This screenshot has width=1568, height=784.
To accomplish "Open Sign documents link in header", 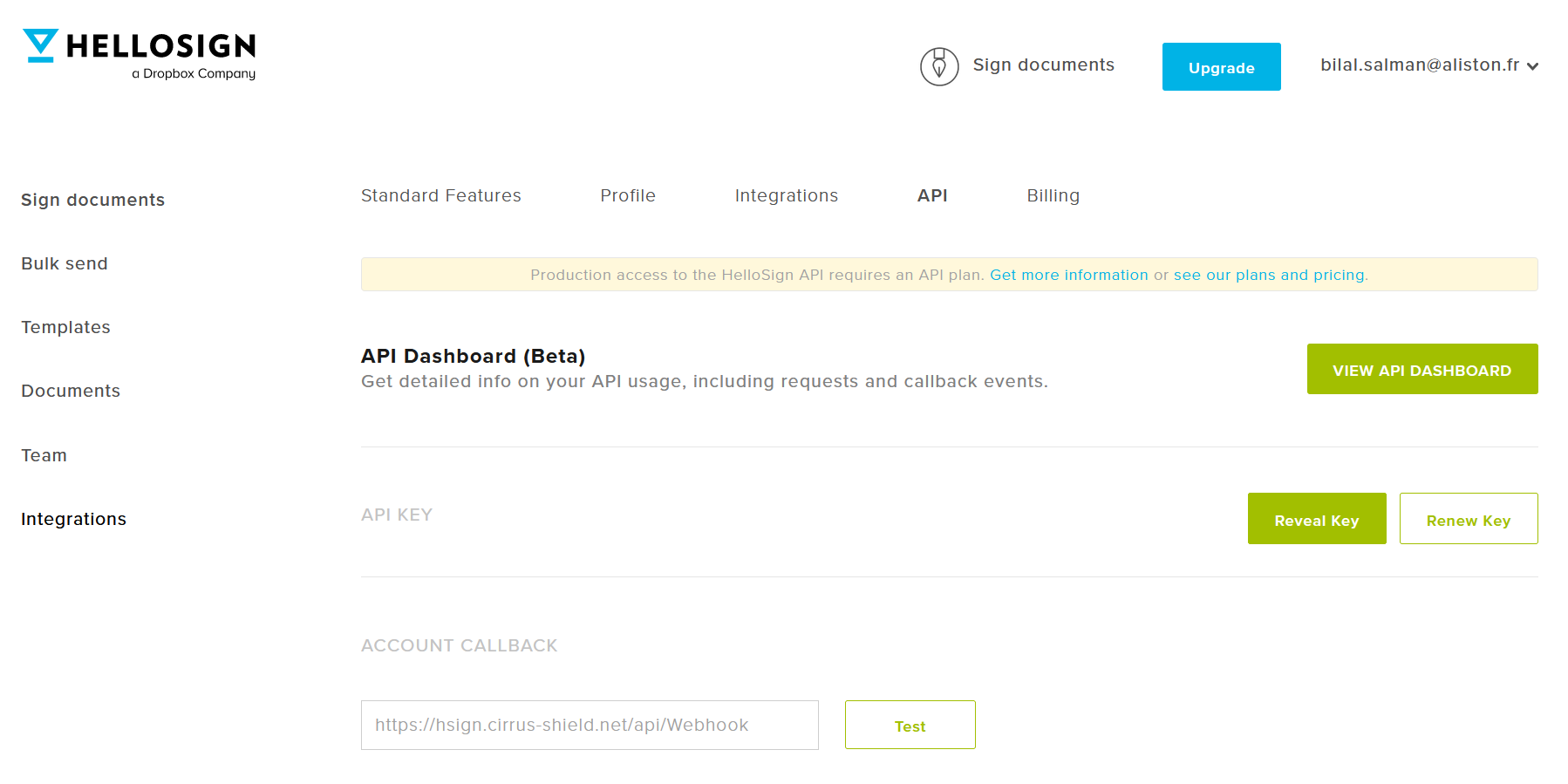I will point(1043,65).
